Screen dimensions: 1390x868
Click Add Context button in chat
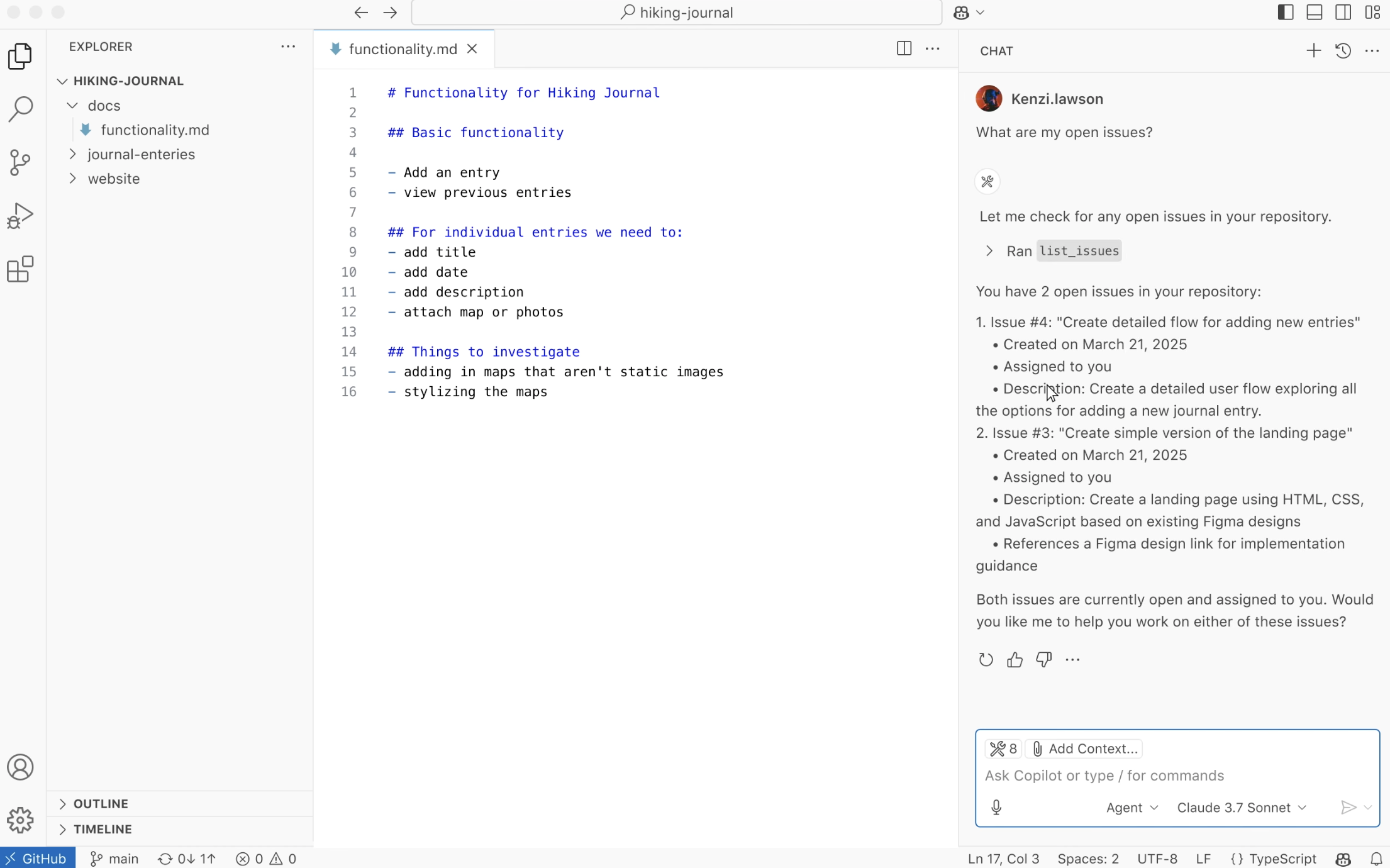point(1084,748)
